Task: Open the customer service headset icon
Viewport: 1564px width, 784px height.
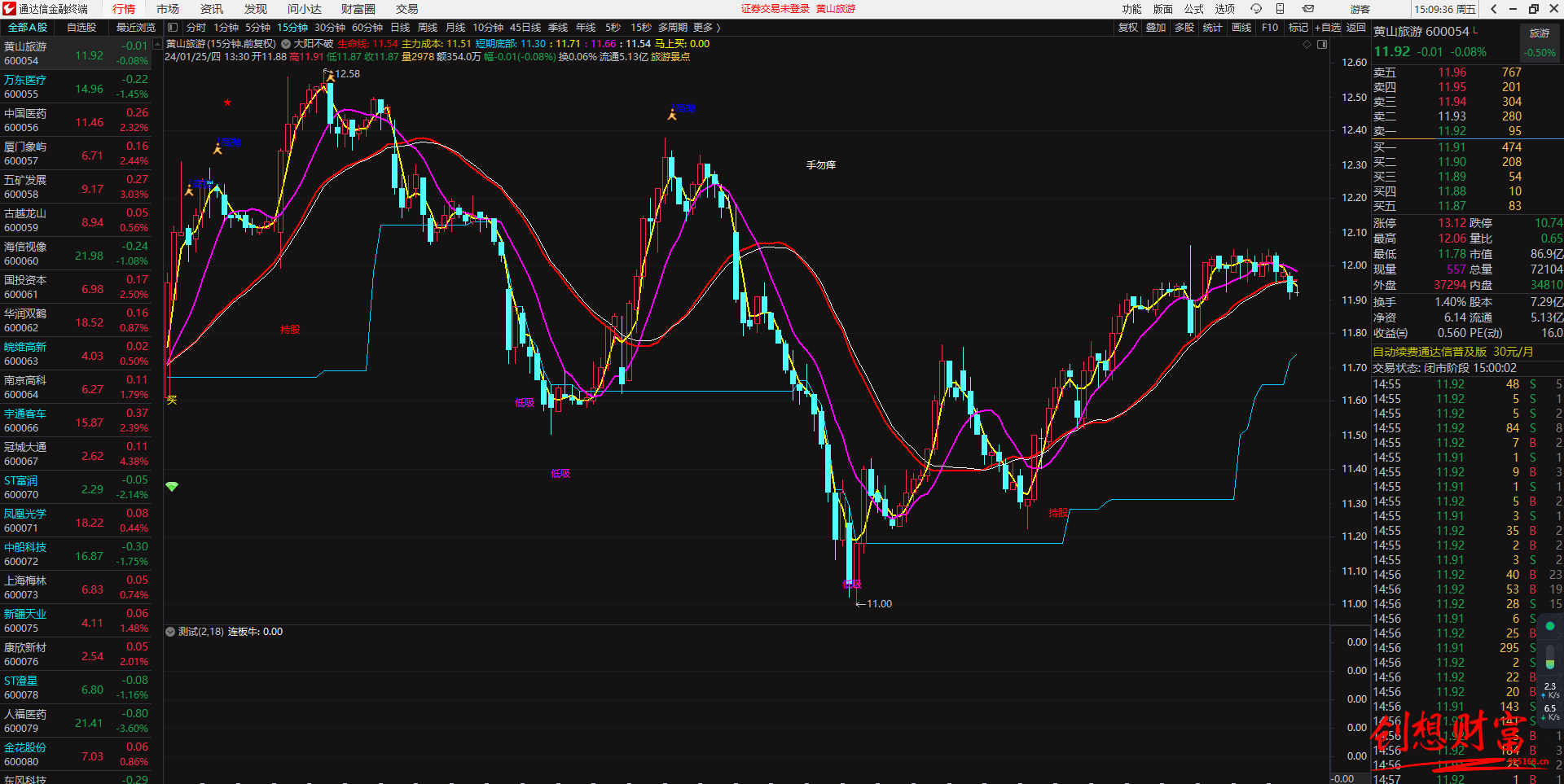Action: tap(1256, 9)
